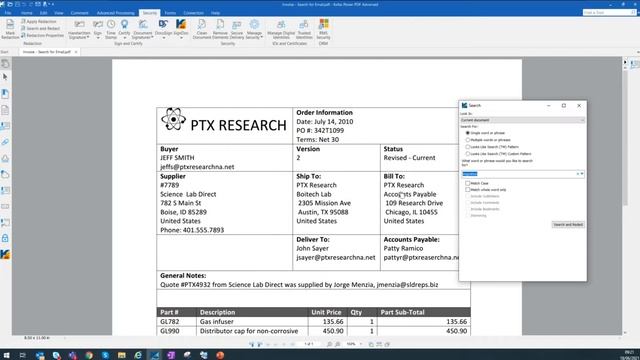This screenshot has height=360, width=640.
Task: Open the Handwritten Signature tool
Action: point(79,29)
